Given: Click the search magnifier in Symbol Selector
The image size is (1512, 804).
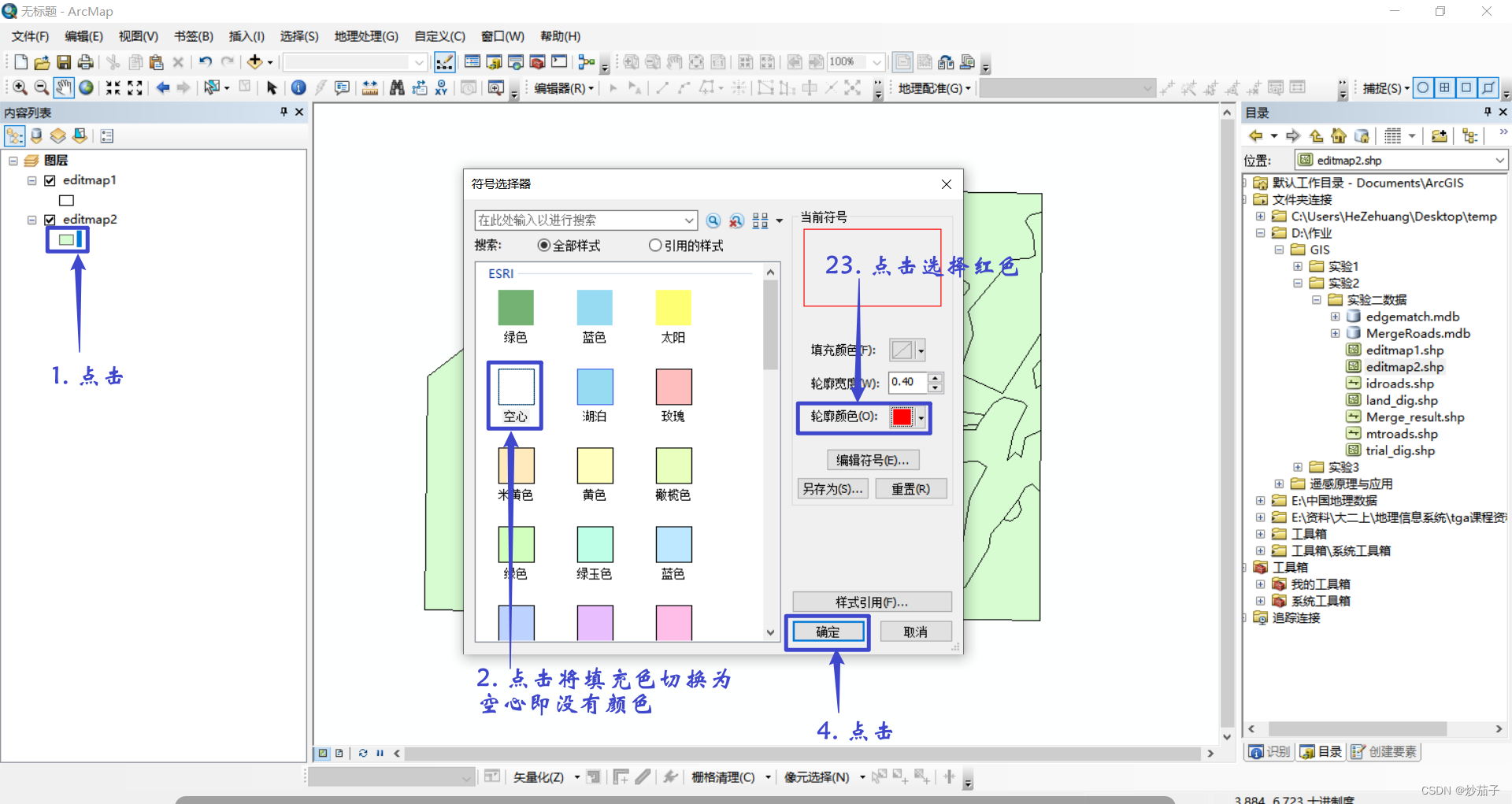Looking at the screenshot, I should (713, 221).
